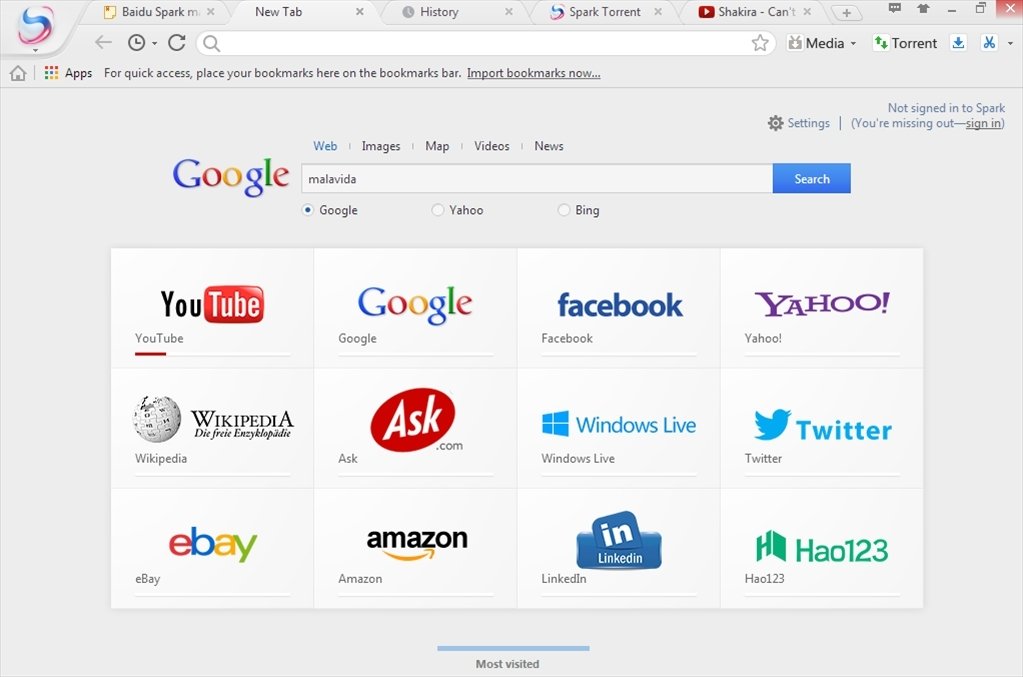Bookmark this page with the star icon
Viewport: 1023px width, 677px height.
click(760, 43)
